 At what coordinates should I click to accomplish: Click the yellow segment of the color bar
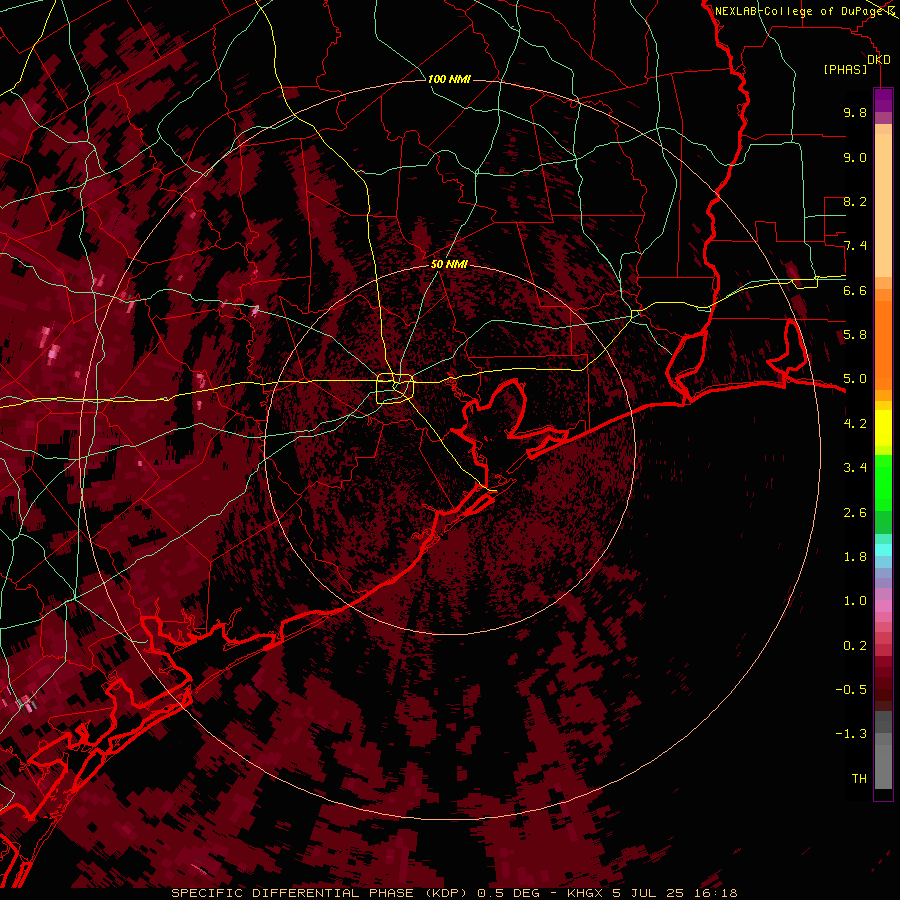[883, 428]
